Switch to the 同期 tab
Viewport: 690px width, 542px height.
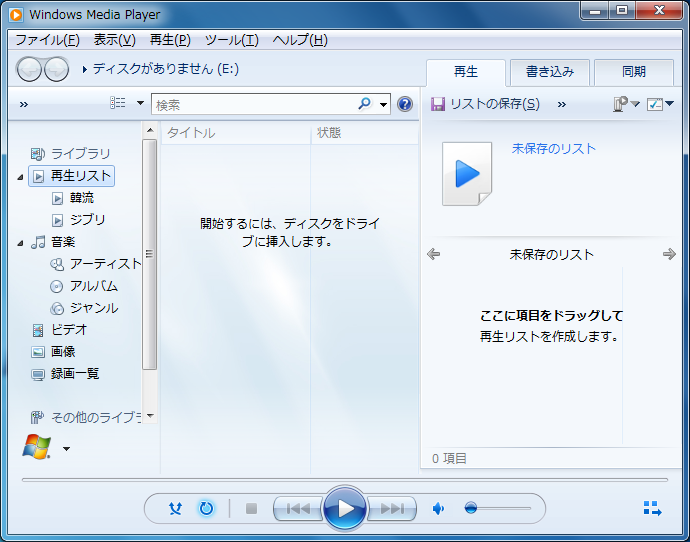[x=634, y=72]
